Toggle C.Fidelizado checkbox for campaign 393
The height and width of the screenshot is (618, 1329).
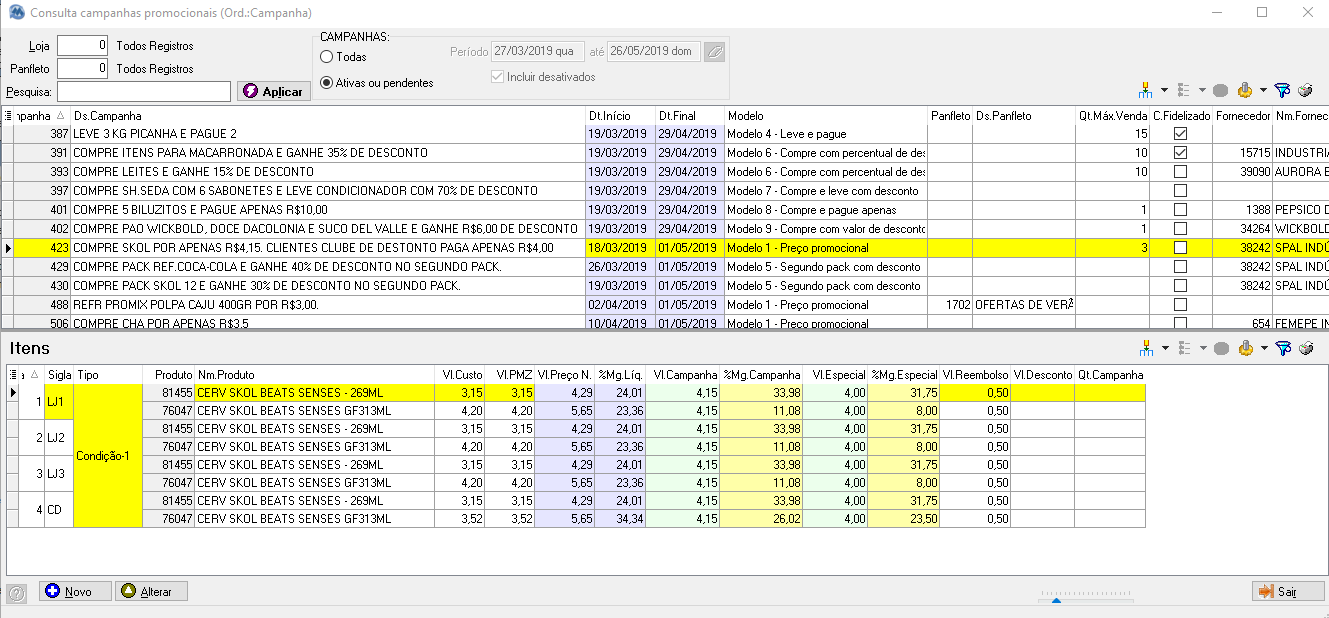(1180, 172)
